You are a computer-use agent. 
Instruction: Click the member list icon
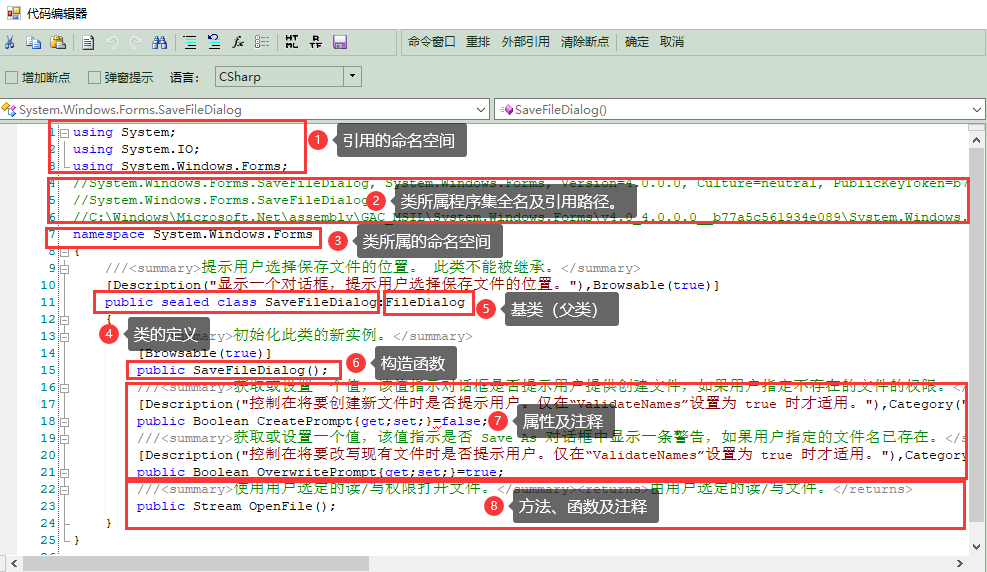click(x=262, y=42)
